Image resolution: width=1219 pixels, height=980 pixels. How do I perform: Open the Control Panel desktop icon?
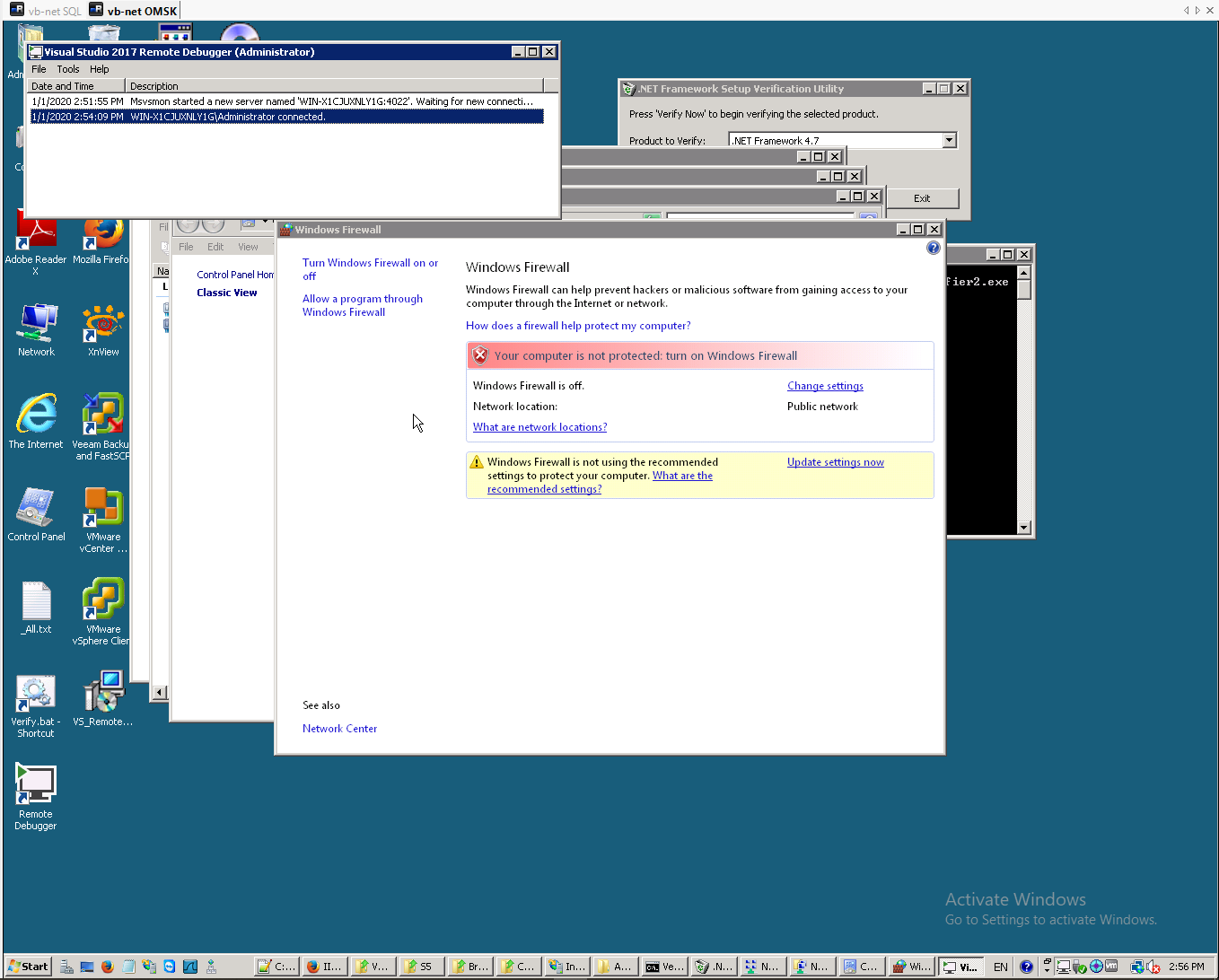pyautogui.click(x=36, y=514)
